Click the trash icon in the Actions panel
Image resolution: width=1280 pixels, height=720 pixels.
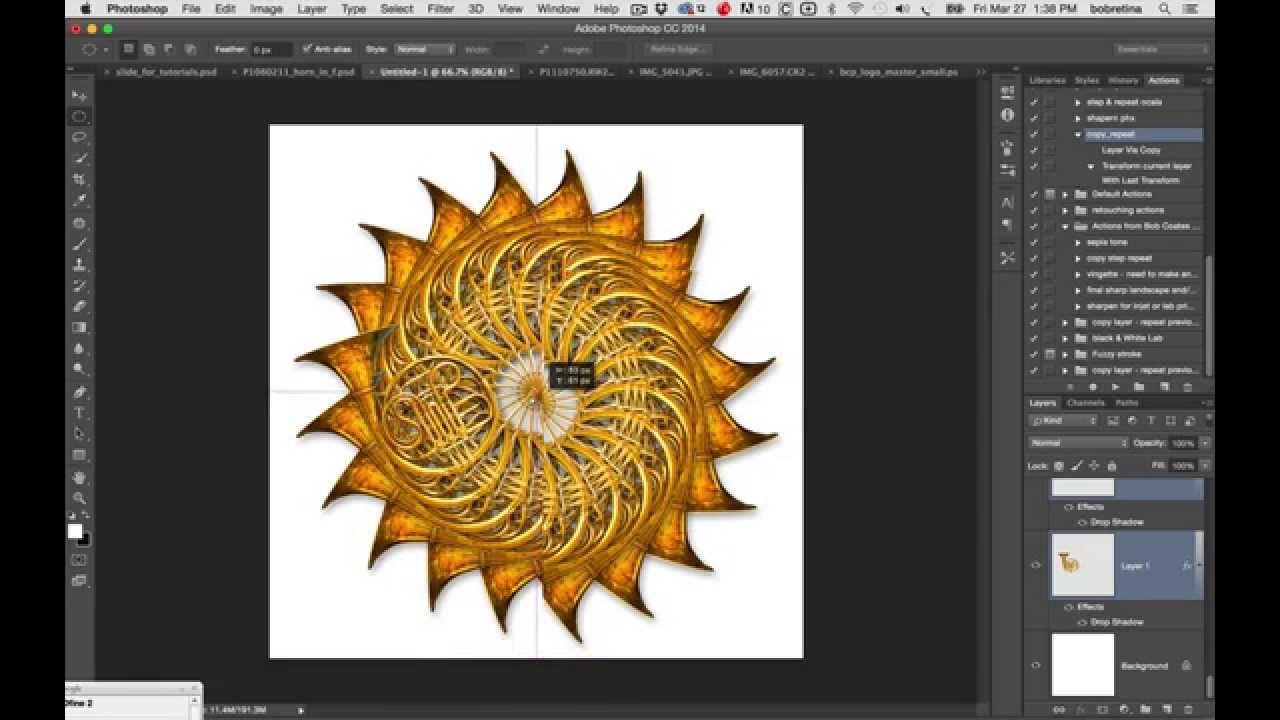click(1188, 387)
